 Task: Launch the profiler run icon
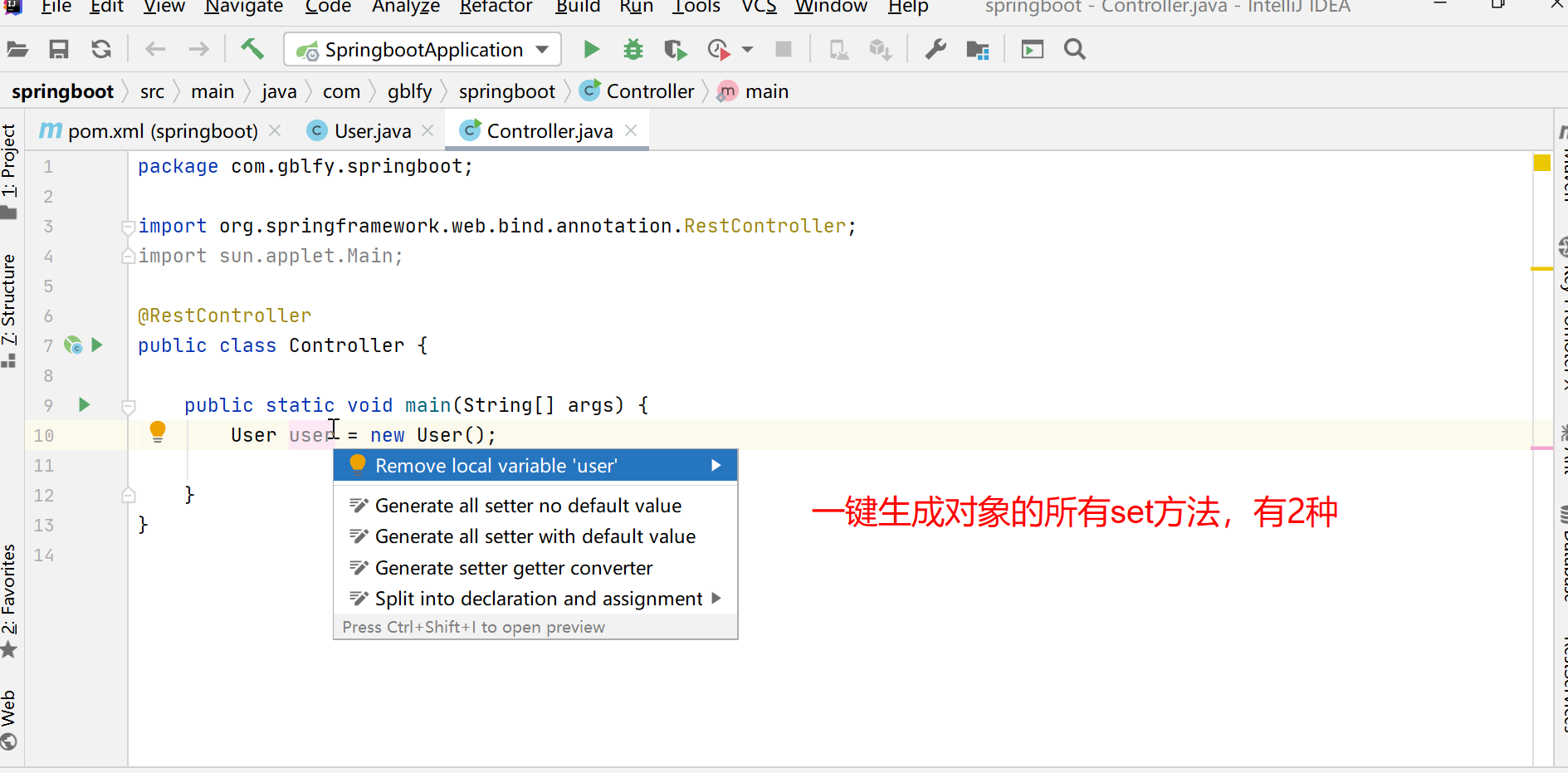coord(719,50)
